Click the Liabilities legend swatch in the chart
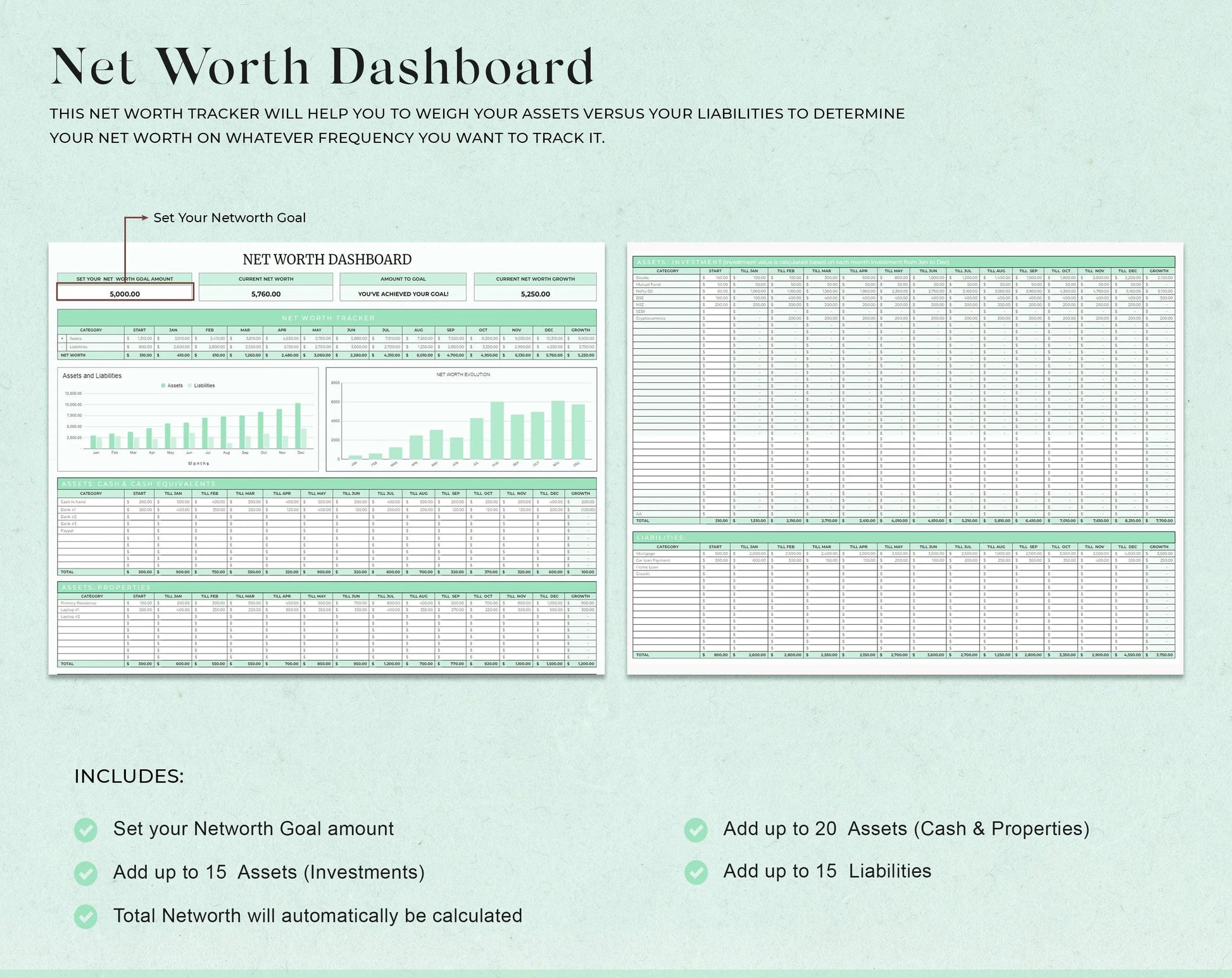The image size is (1232, 978). point(189,386)
